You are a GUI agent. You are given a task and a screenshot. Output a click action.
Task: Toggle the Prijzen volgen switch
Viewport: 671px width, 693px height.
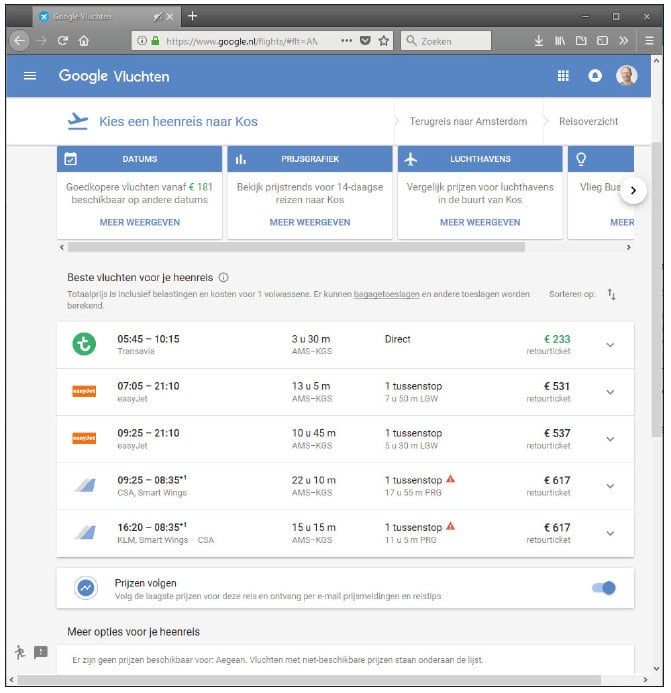604,588
